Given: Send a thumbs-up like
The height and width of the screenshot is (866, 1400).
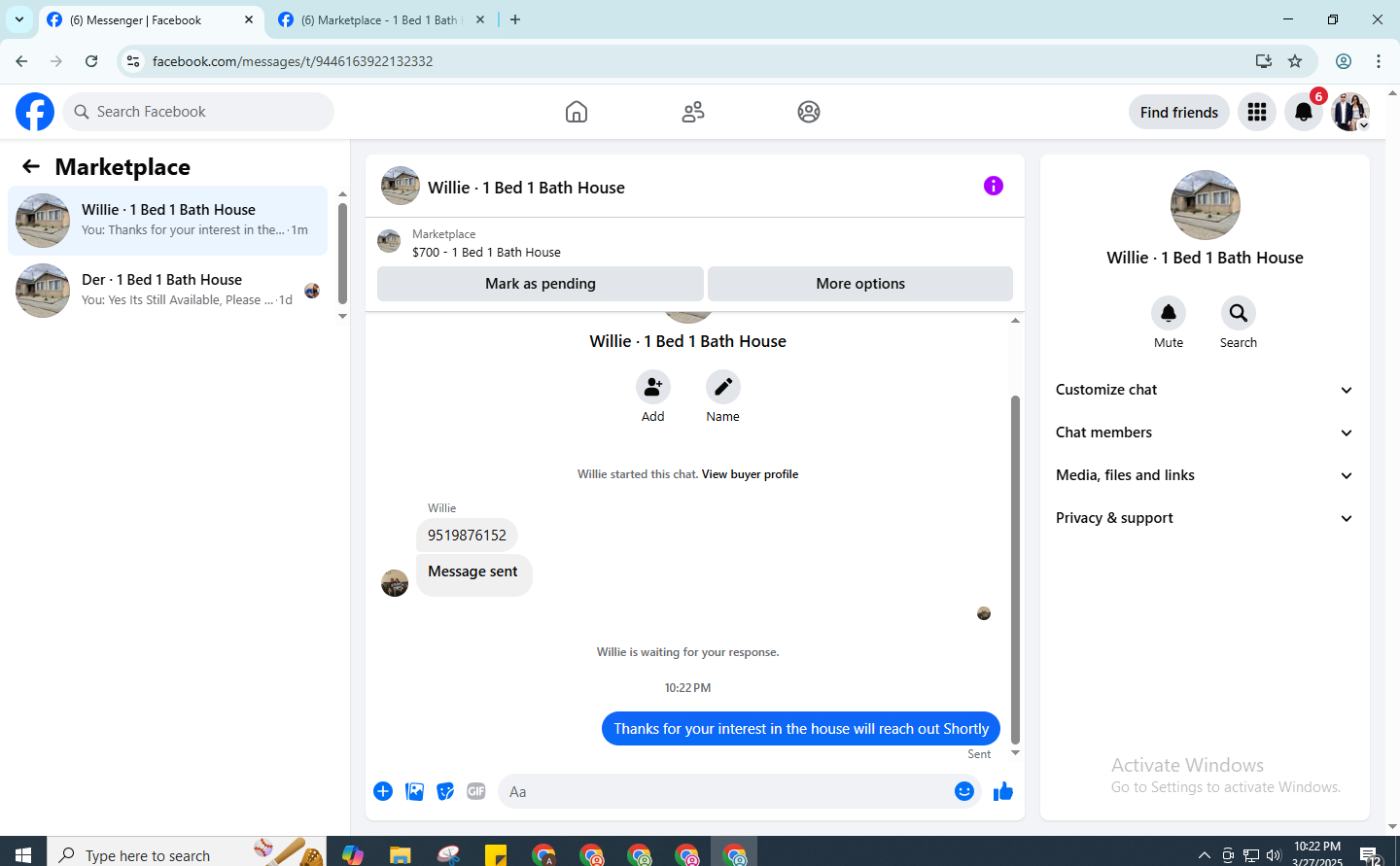Looking at the screenshot, I should click(1003, 791).
